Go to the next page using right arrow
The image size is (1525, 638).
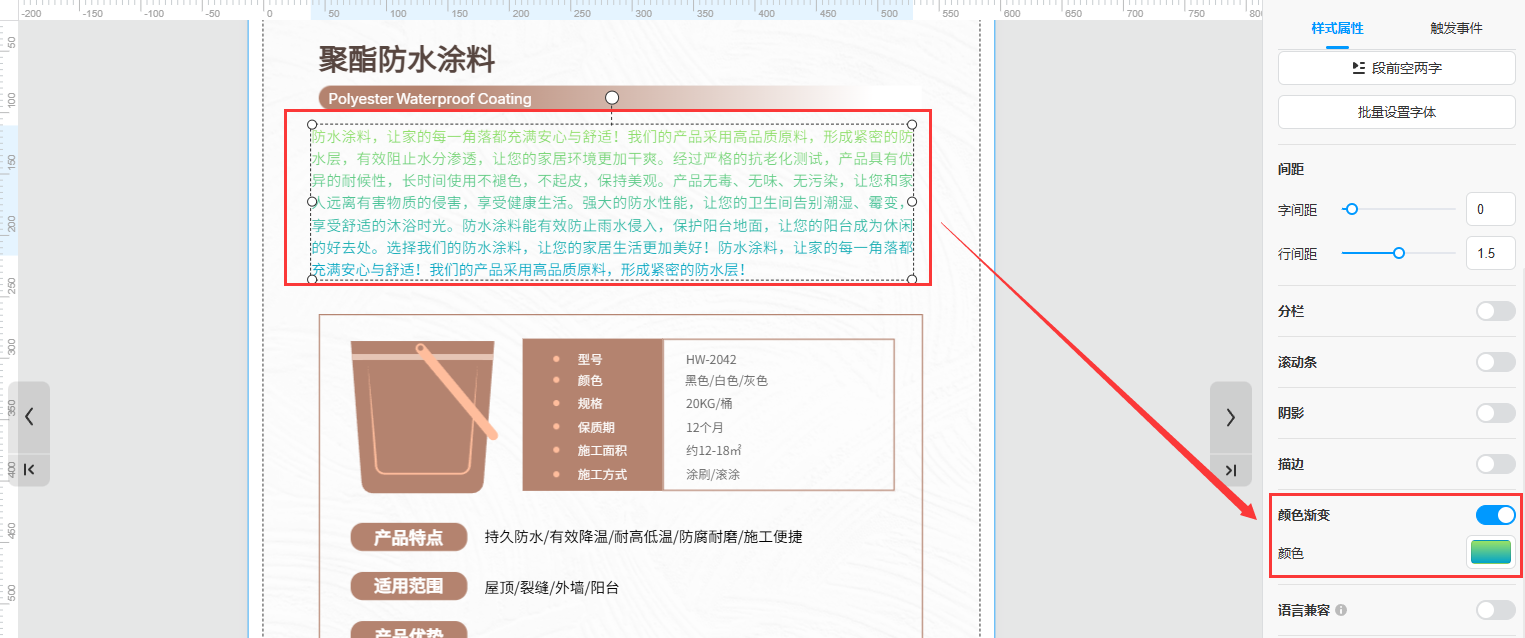(x=1230, y=417)
